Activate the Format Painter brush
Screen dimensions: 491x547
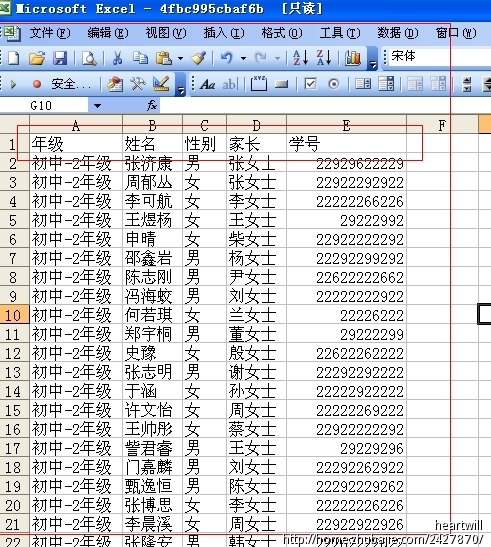point(198,58)
